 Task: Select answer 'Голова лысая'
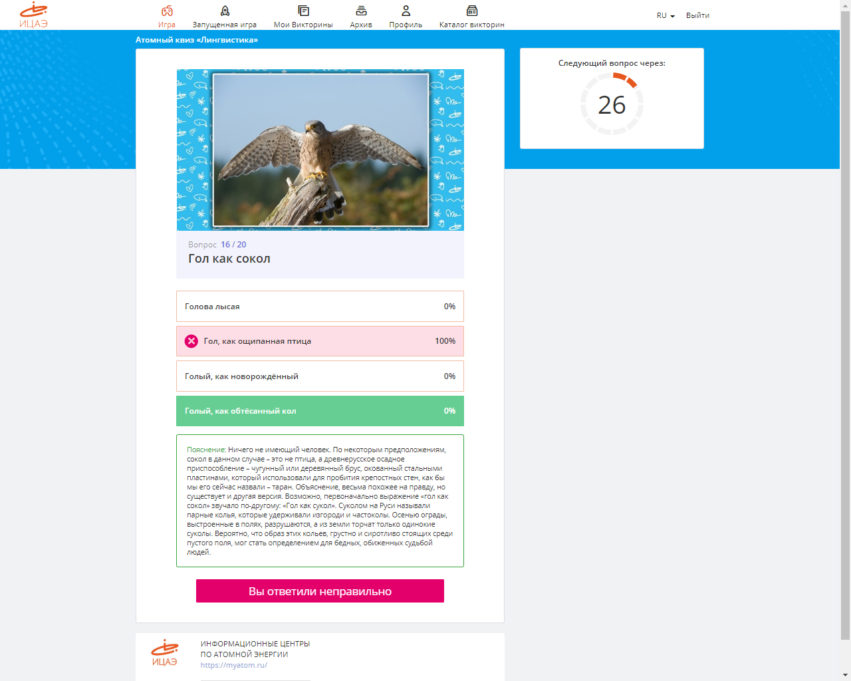(320, 306)
